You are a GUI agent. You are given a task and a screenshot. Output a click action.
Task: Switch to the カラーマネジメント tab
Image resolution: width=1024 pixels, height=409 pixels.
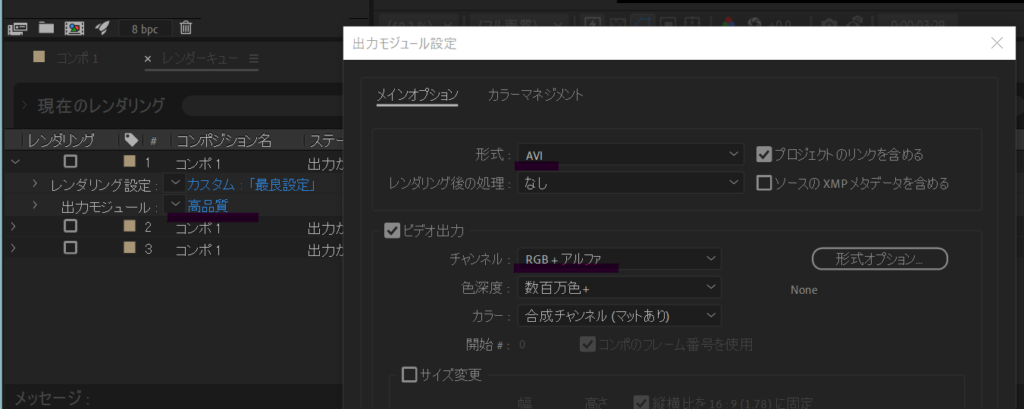click(x=535, y=95)
